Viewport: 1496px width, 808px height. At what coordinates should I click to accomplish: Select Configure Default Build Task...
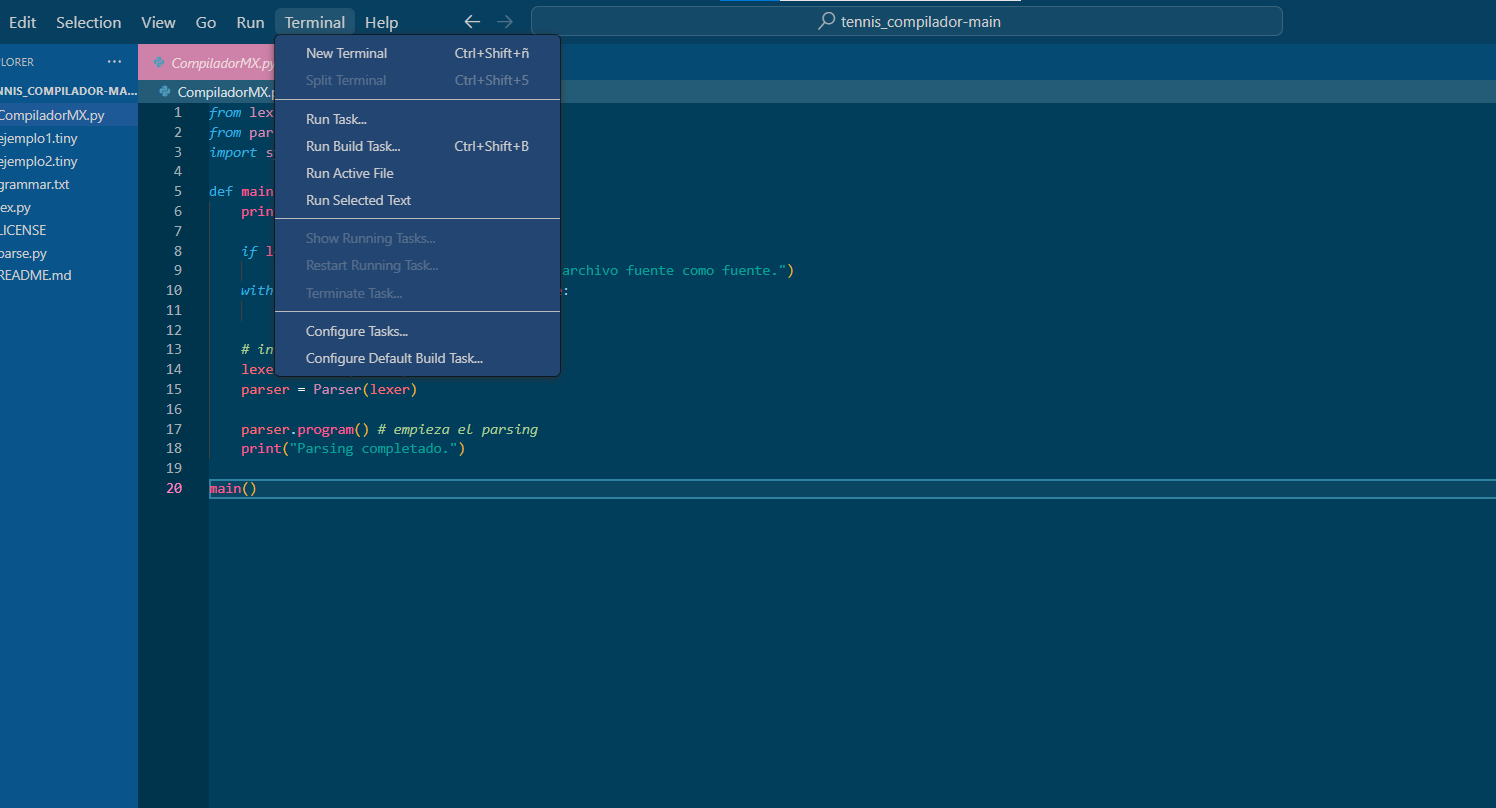(x=394, y=358)
